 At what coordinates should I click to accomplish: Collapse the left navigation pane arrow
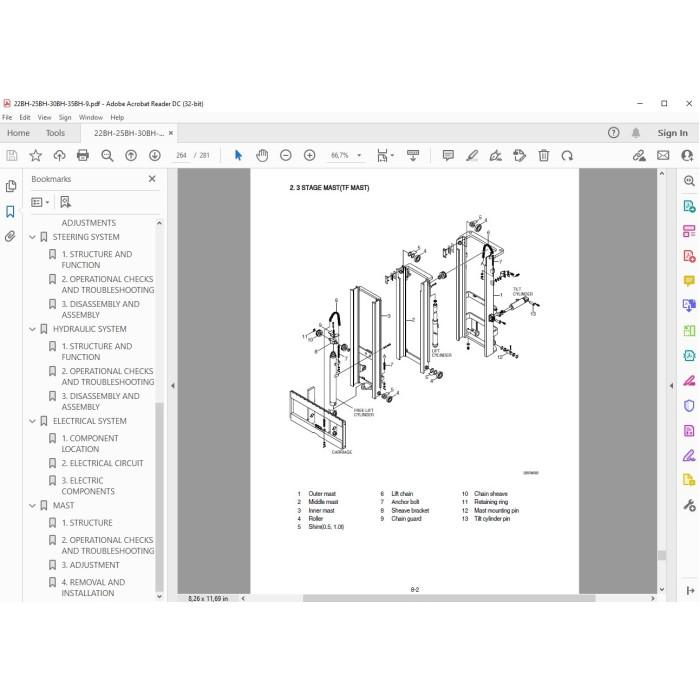[x=173, y=385]
